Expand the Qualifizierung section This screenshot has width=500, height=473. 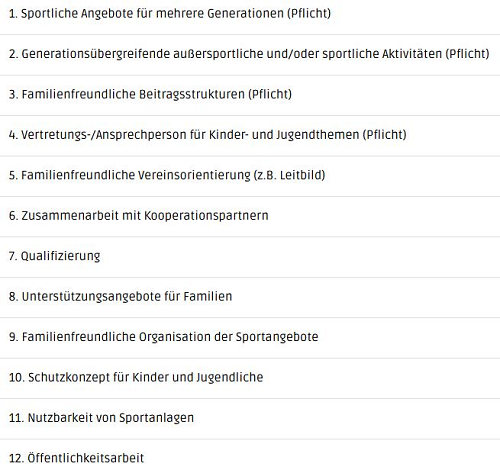coord(250,257)
